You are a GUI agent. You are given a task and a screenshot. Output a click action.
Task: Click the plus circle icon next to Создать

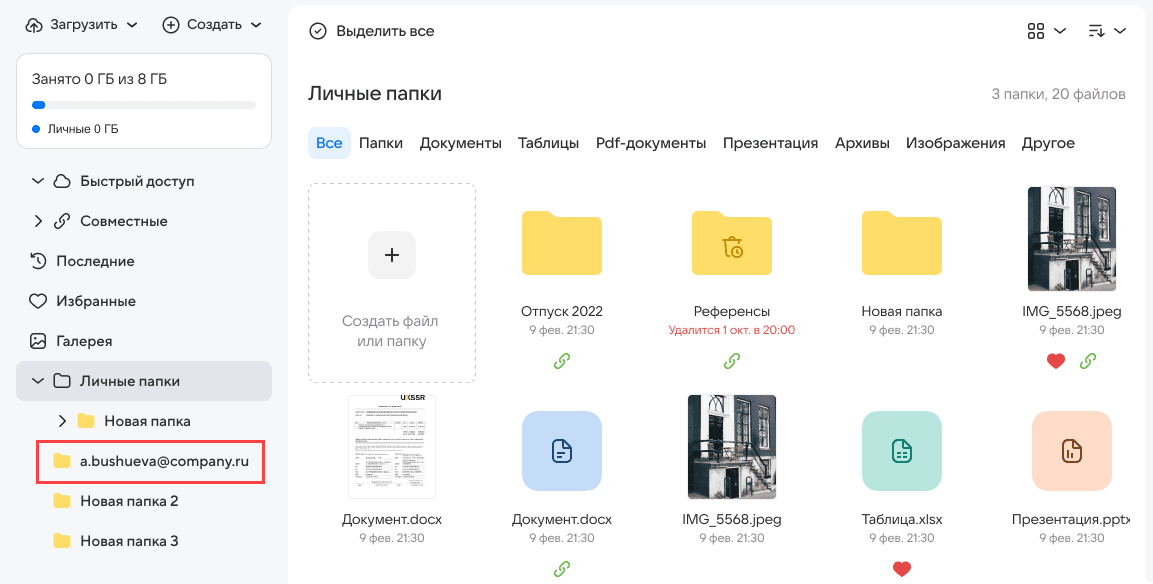click(x=171, y=25)
